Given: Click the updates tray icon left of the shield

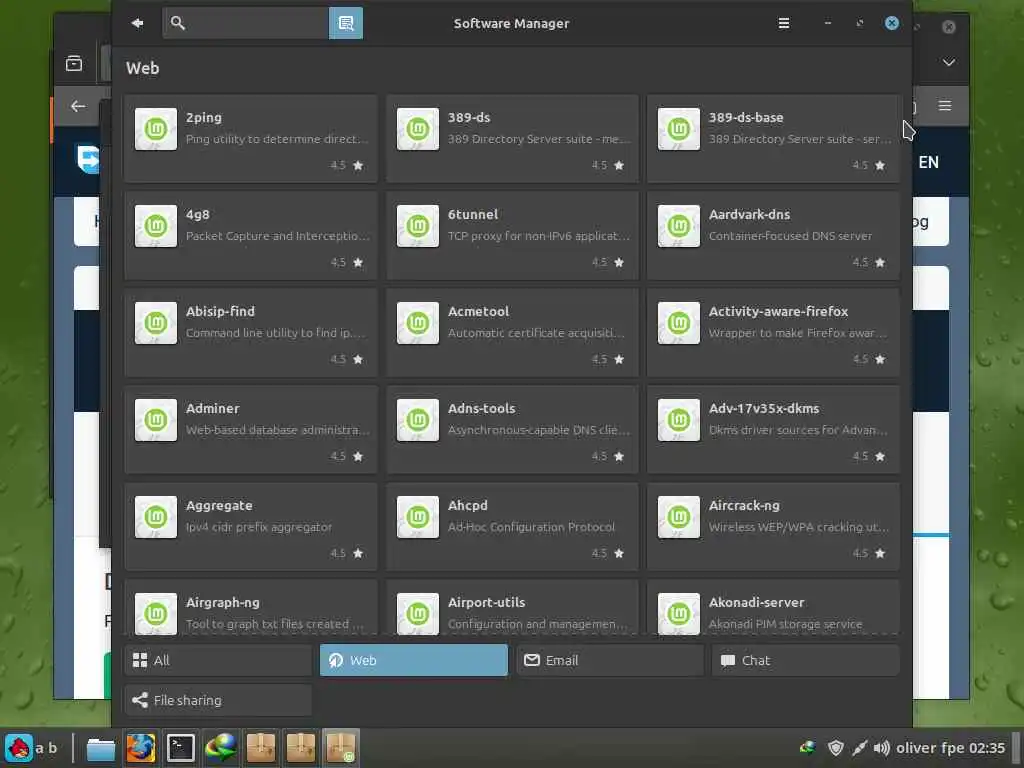Looking at the screenshot, I should [x=808, y=747].
